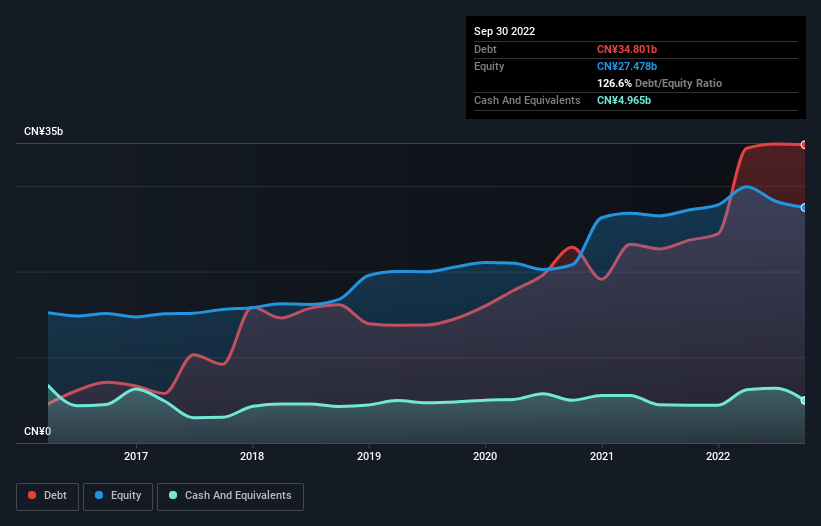This screenshot has height=526, width=821.
Task: Select the 2021 x-axis label
Action: [x=602, y=456]
